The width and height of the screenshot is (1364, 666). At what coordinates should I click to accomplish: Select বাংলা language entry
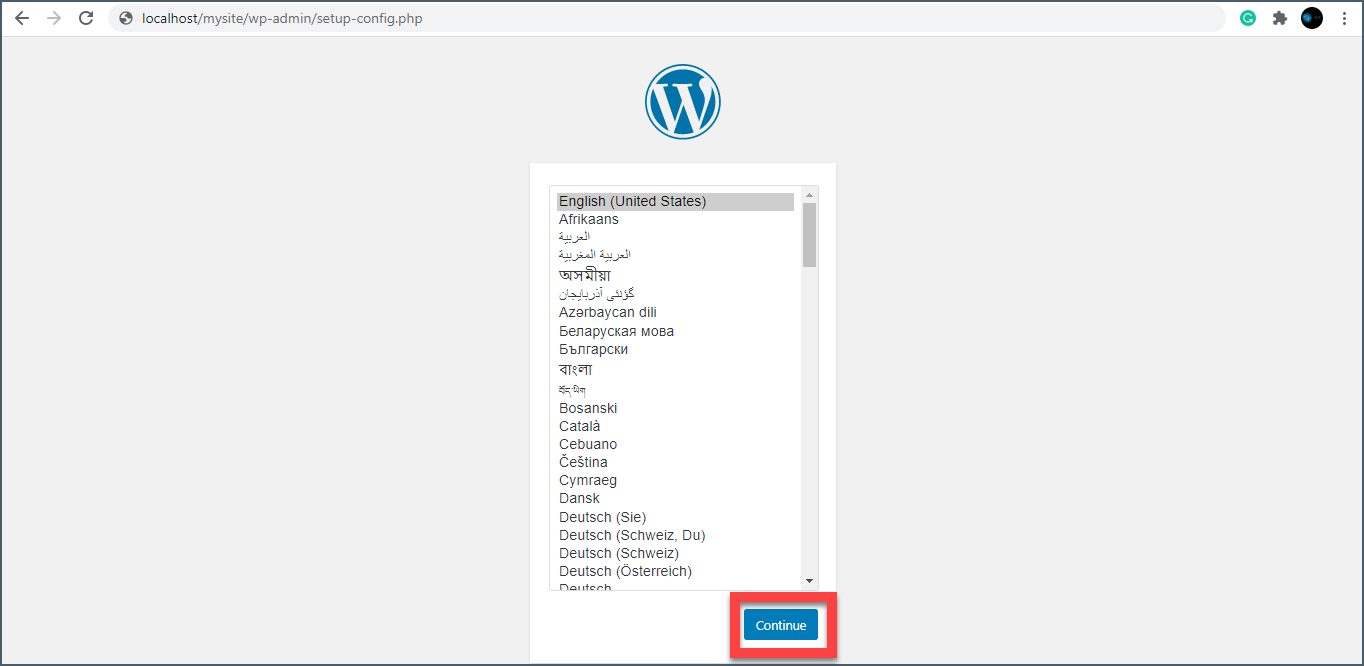(x=675, y=369)
